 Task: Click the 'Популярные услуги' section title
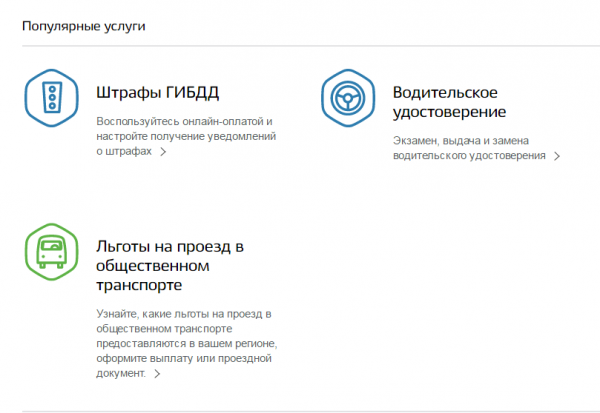[84, 26]
